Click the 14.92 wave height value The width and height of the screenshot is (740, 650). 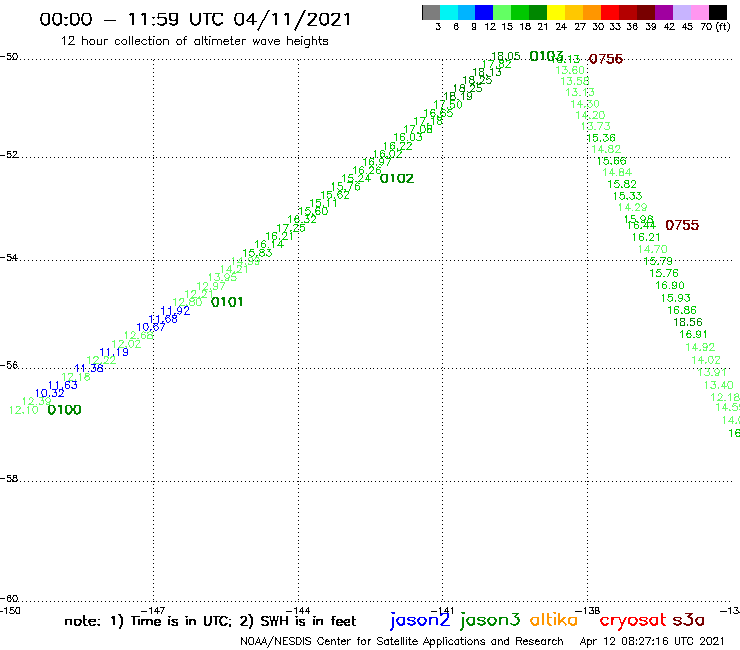click(700, 347)
